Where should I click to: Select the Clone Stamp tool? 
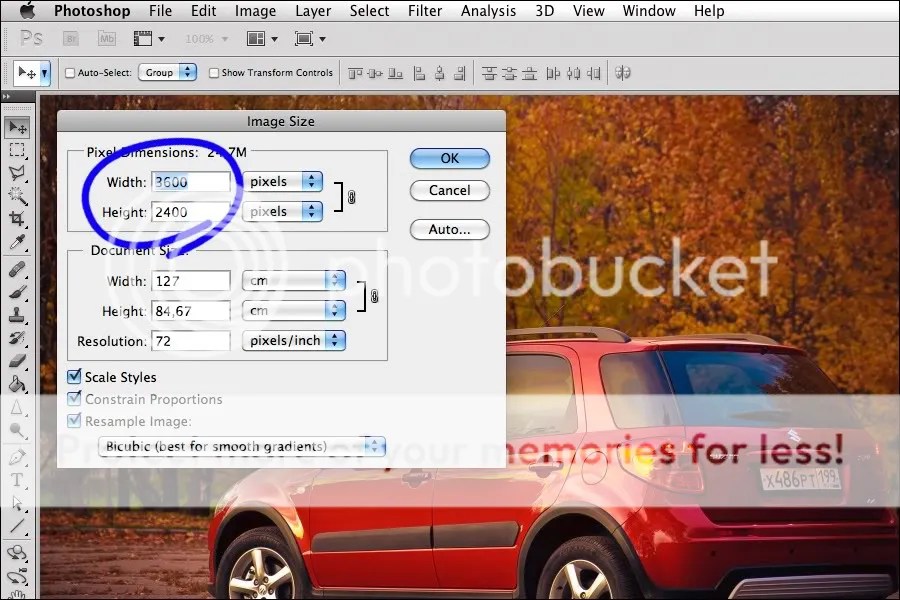[x=17, y=315]
